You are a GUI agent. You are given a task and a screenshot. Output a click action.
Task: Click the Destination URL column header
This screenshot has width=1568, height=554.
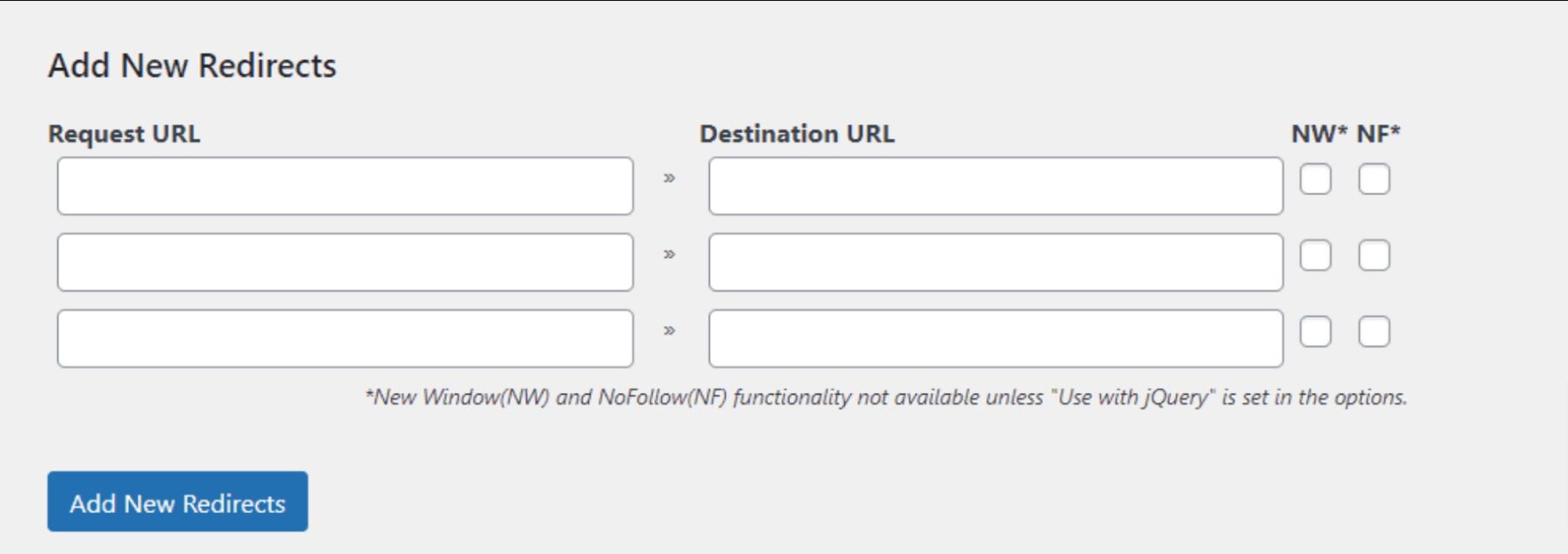point(795,133)
